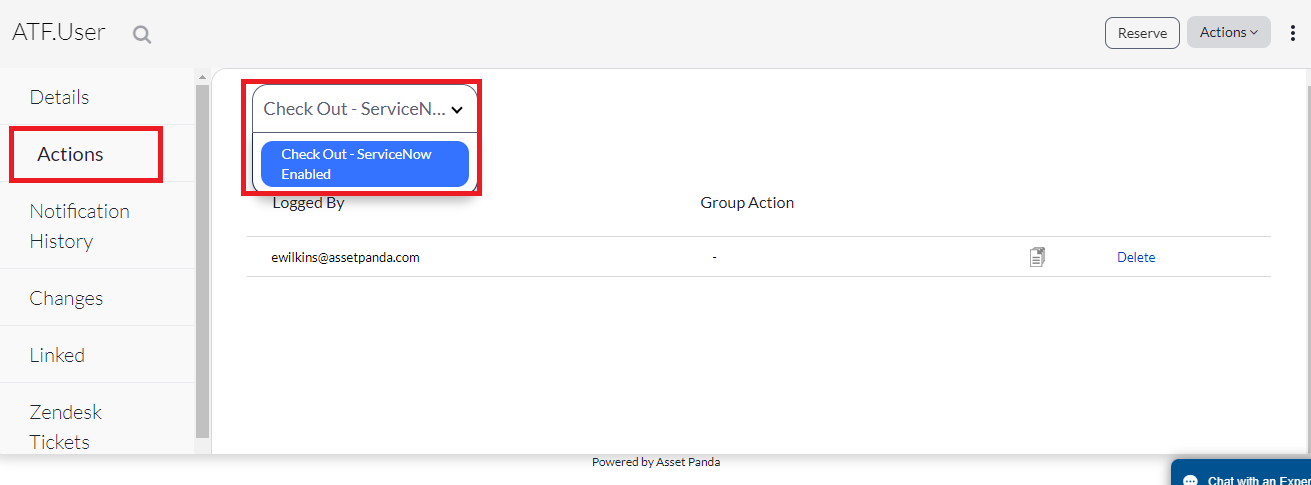
Task: Click the sidebar scroll up arrow
Action: [x=203, y=77]
